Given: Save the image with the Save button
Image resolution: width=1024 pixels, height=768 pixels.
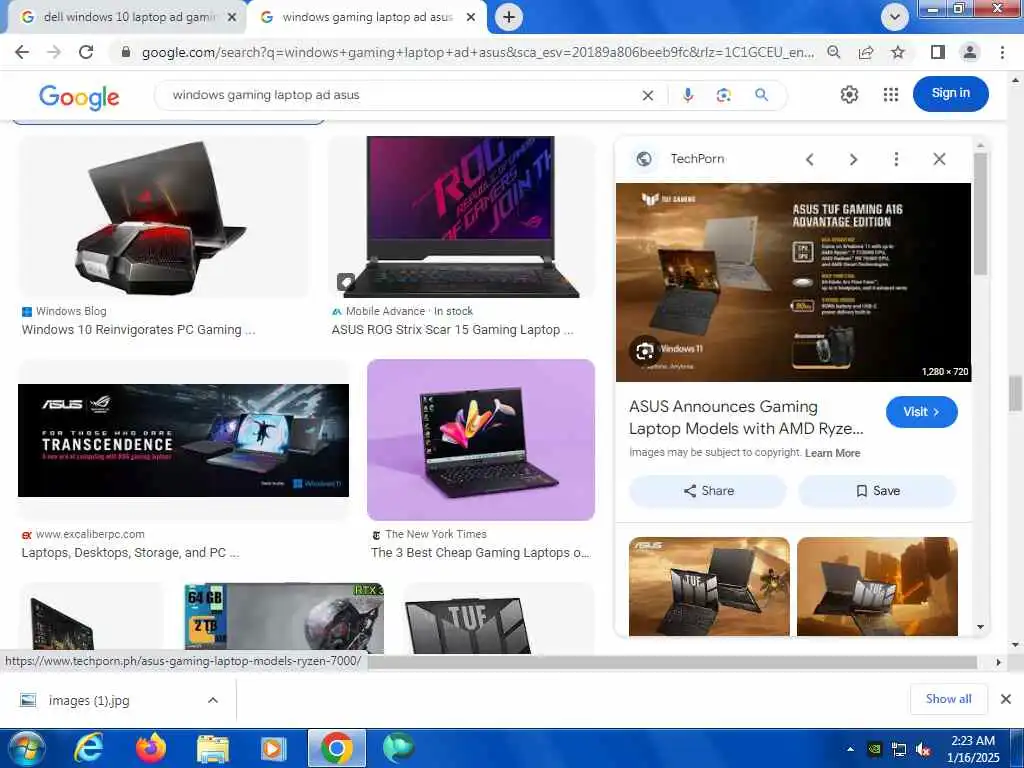Looking at the screenshot, I should [877, 491].
